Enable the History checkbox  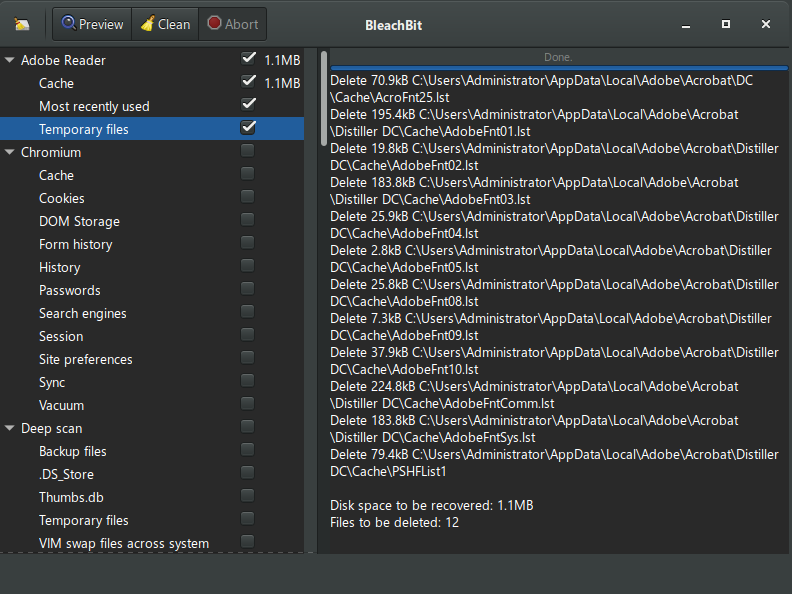248,266
